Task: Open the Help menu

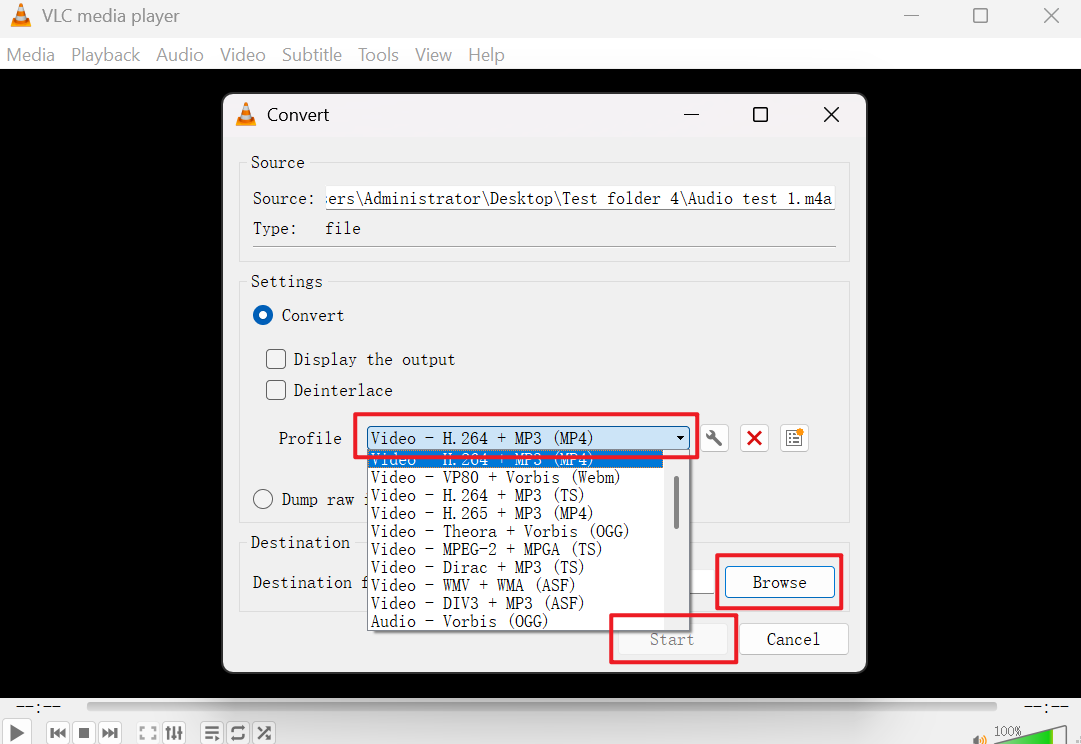Action: pyautogui.click(x=486, y=54)
